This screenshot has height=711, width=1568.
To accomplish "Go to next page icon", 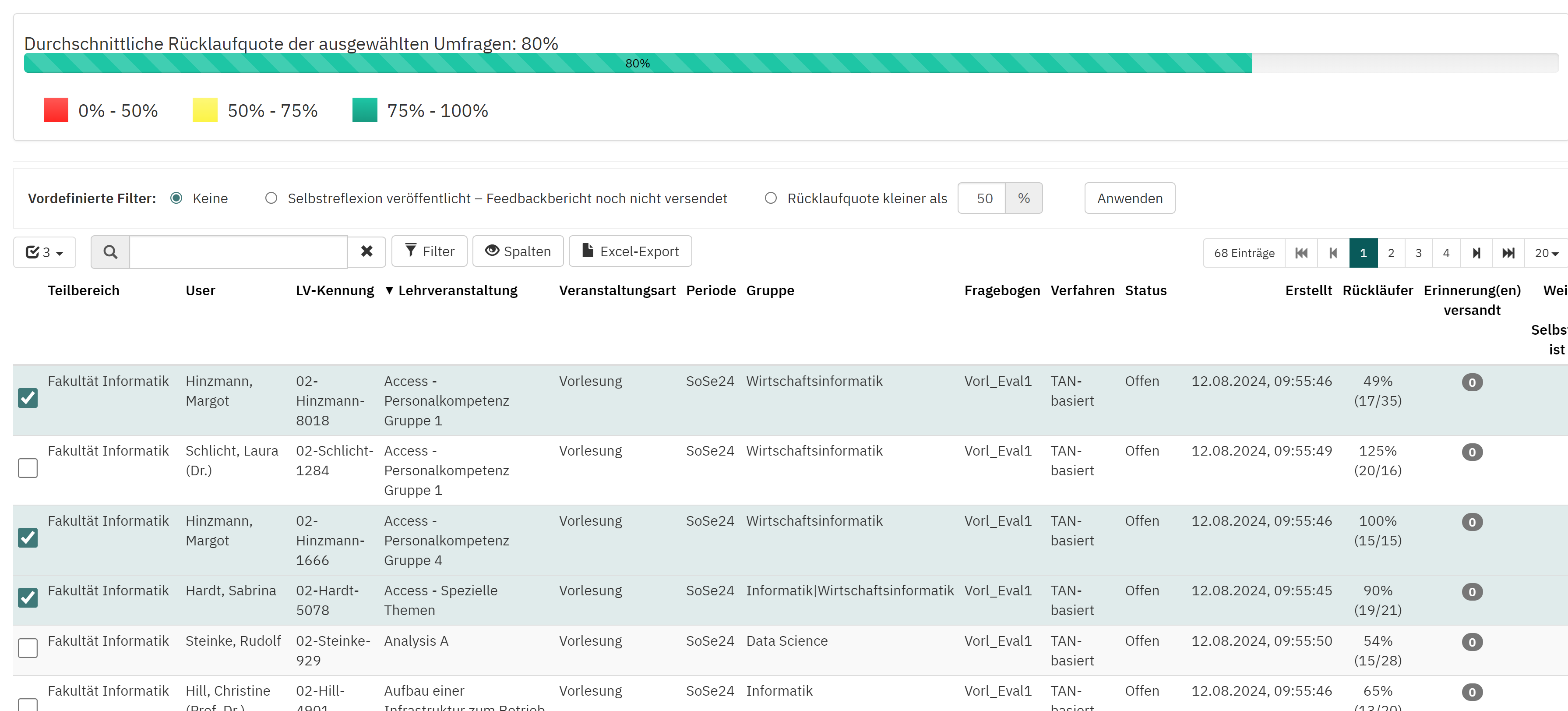I will (1476, 253).
